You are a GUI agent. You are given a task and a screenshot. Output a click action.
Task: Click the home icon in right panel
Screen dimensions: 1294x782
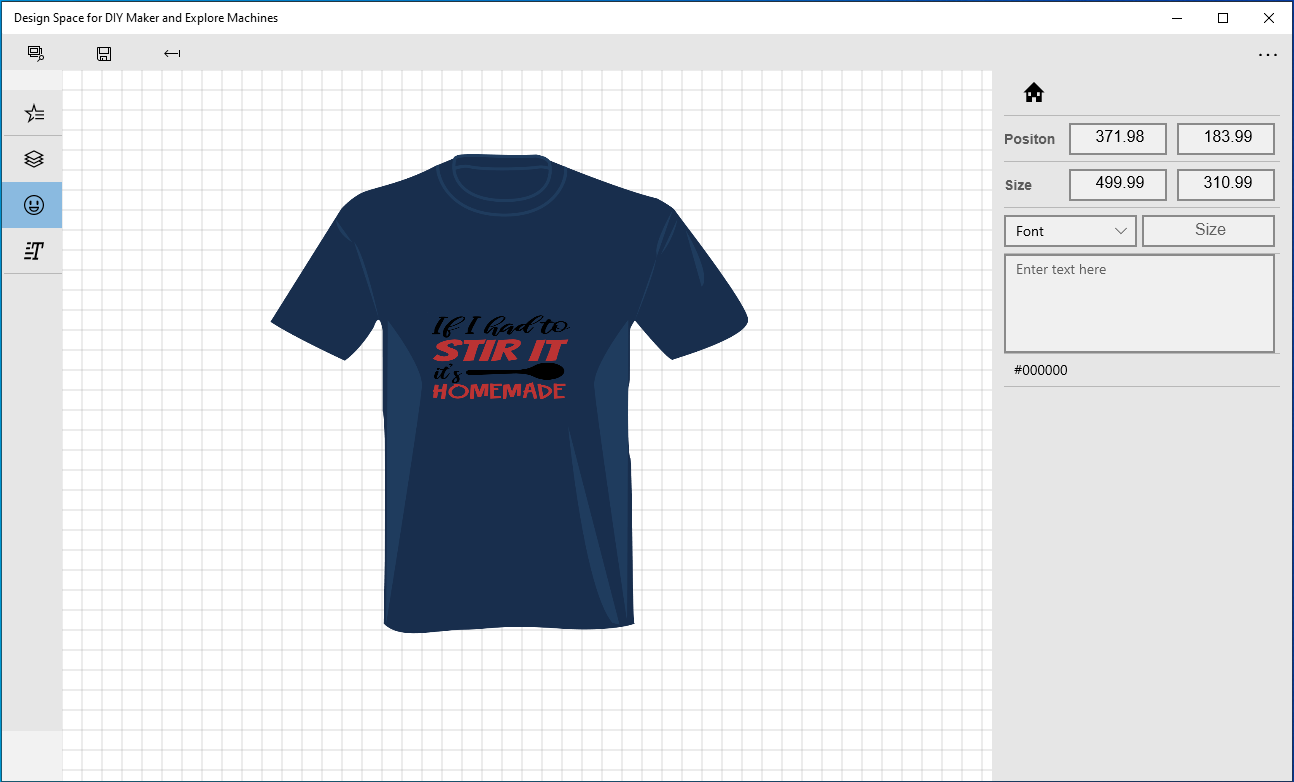point(1034,93)
